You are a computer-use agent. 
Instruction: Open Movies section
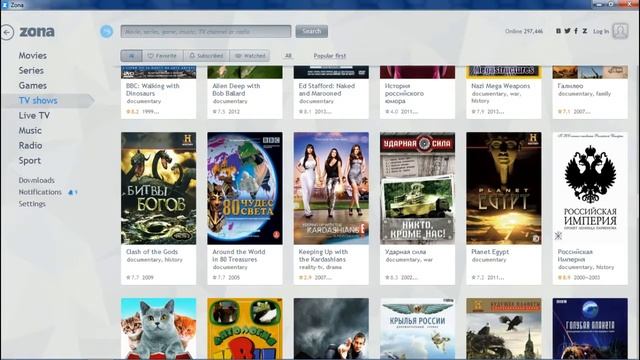pyautogui.click(x=33, y=56)
